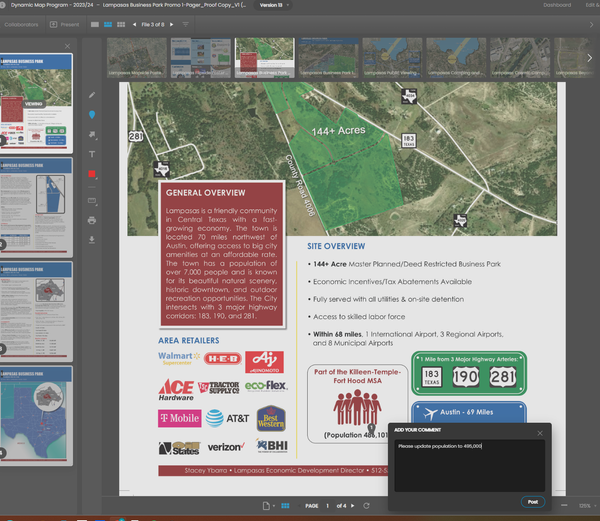Click the 144+ Acres map label

(x=338, y=131)
